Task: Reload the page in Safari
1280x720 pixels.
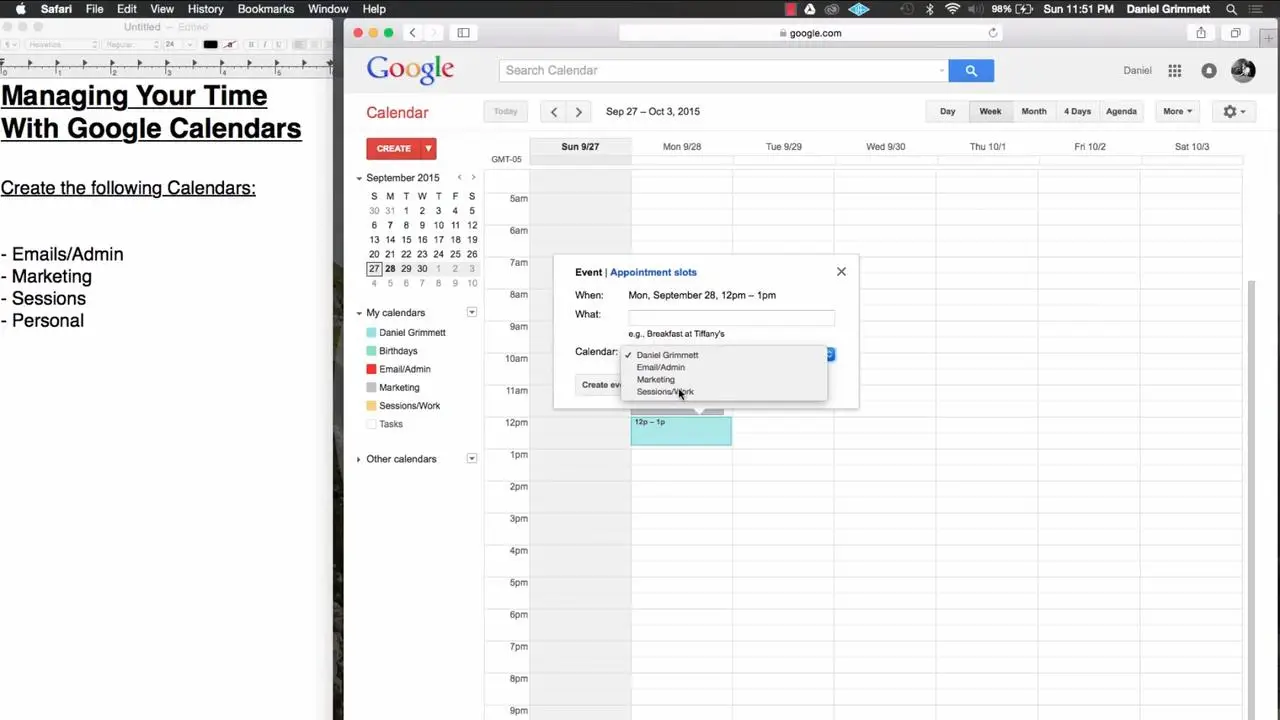Action: click(992, 33)
